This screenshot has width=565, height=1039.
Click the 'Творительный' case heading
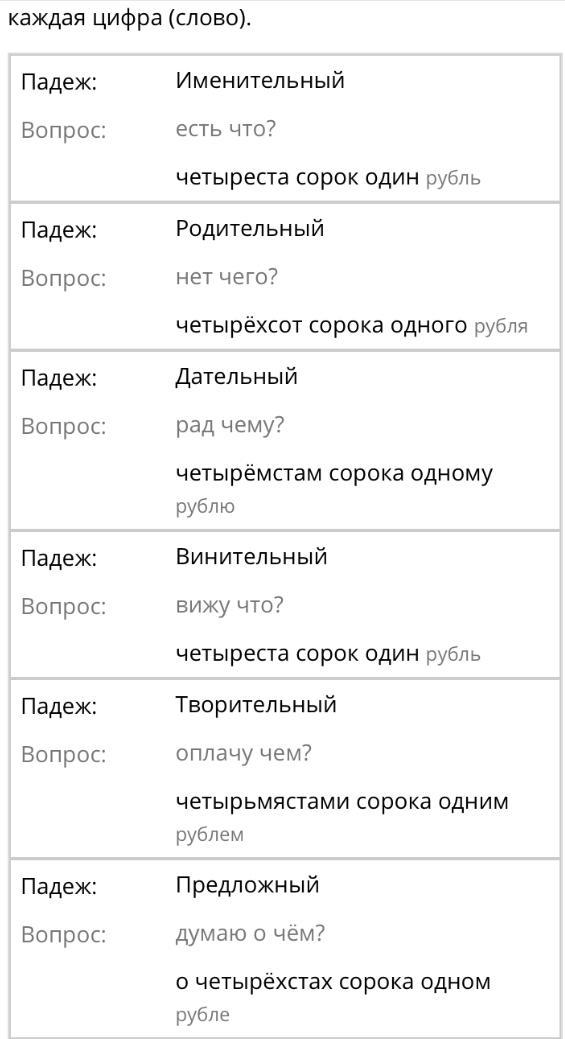(x=256, y=705)
